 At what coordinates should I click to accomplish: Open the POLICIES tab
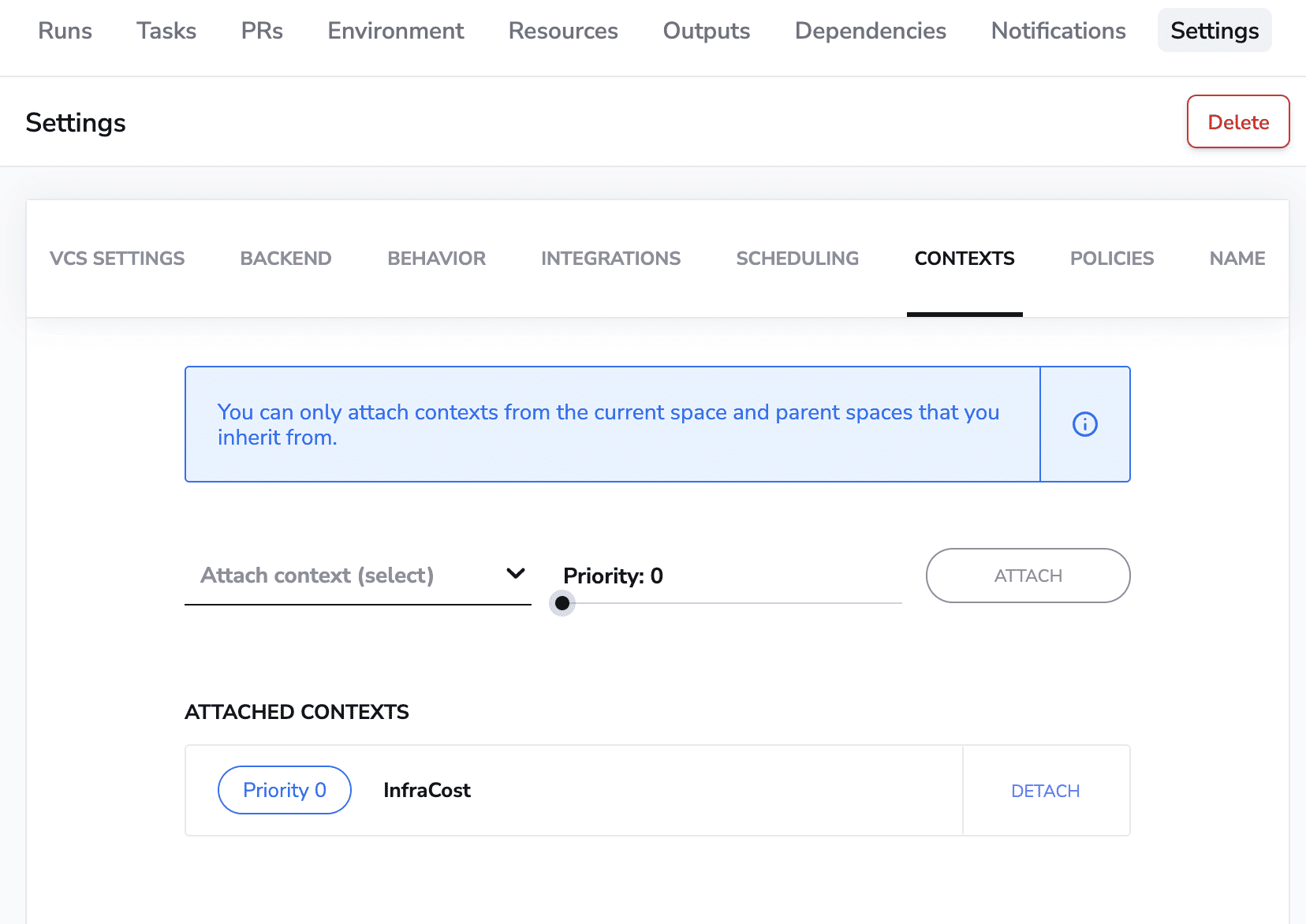[x=1111, y=258]
